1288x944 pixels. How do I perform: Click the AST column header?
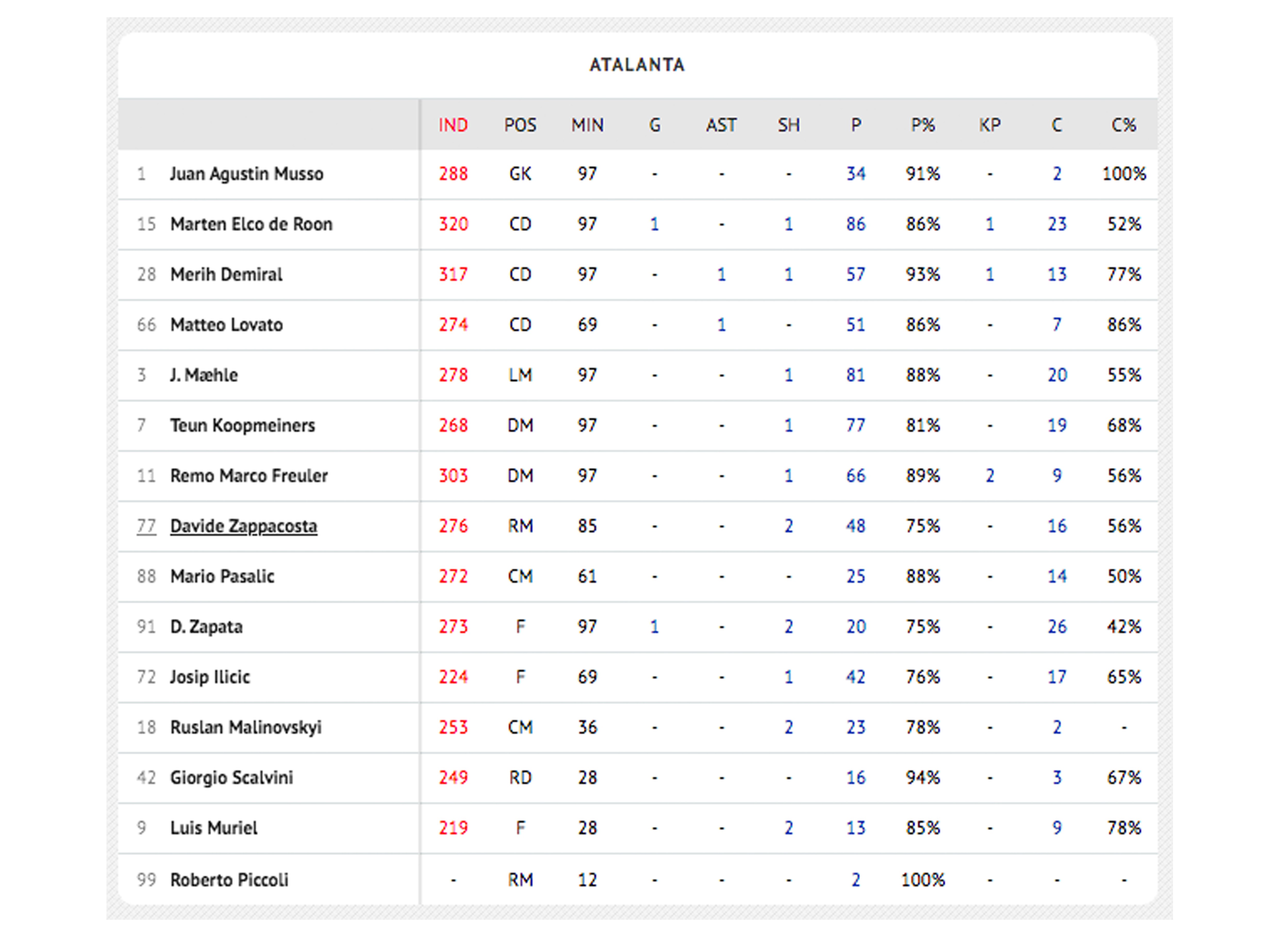tap(721, 125)
